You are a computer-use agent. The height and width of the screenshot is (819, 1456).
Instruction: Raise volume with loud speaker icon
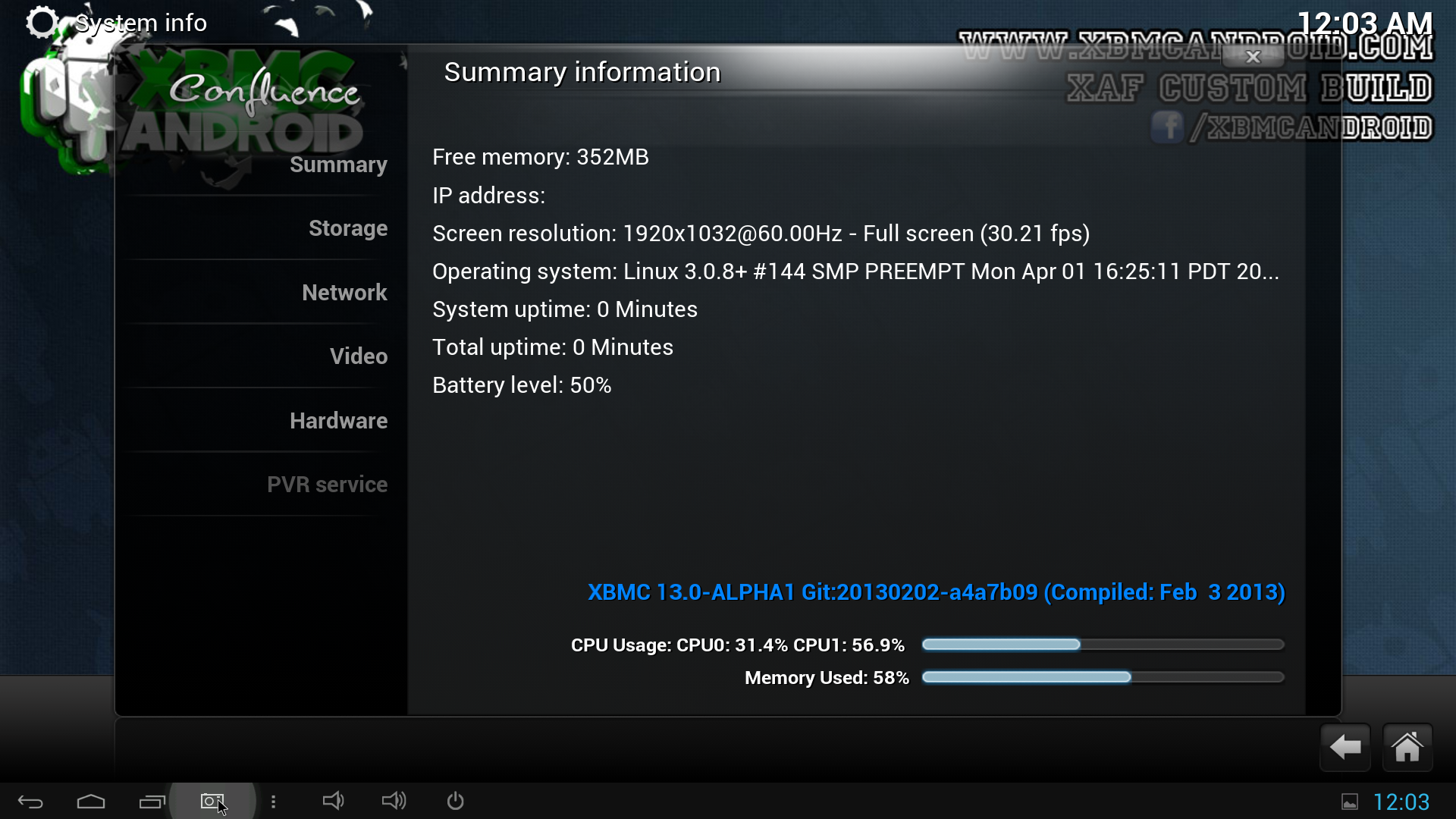(x=394, y=801)
